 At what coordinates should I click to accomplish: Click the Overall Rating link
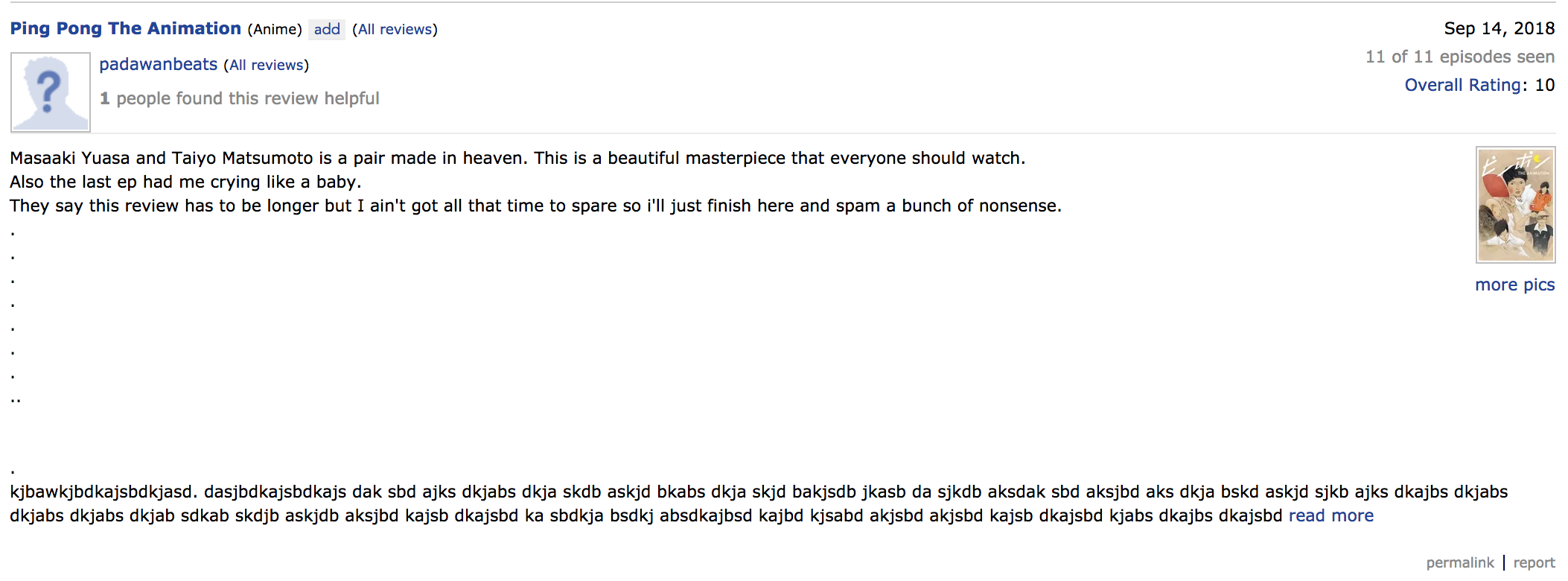(x=1462, y=85)
